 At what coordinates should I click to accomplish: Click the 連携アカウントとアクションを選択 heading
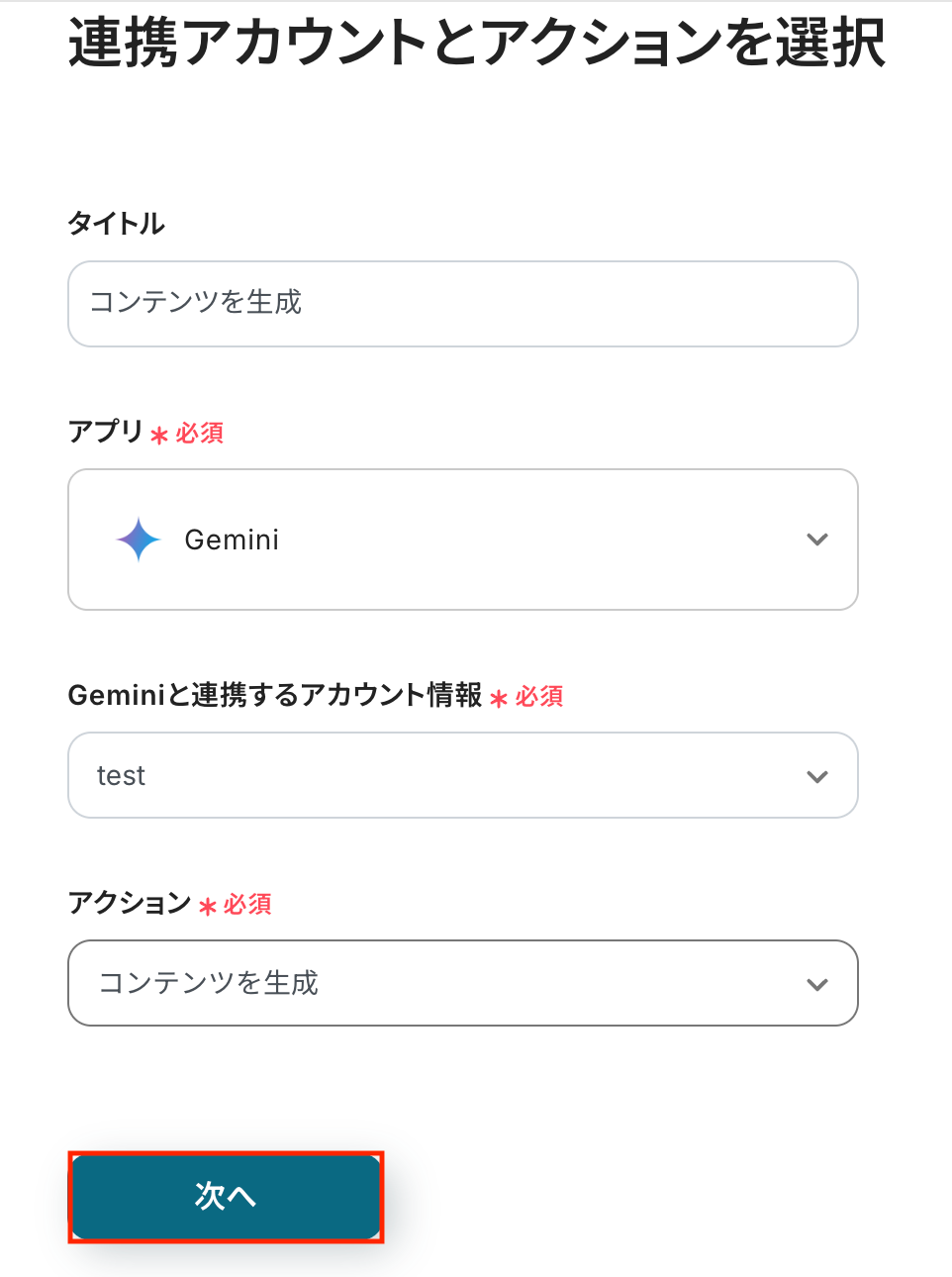coord(476,43)
